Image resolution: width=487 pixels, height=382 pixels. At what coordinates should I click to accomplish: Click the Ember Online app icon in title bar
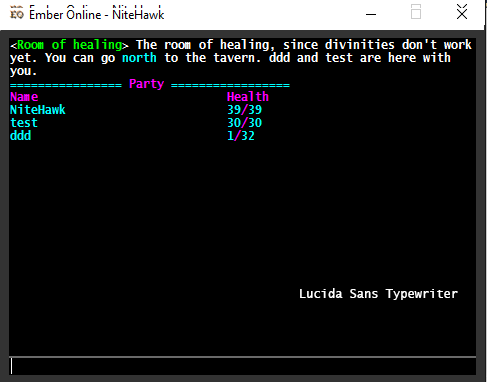pyautogui.click(x=17, y=14)
